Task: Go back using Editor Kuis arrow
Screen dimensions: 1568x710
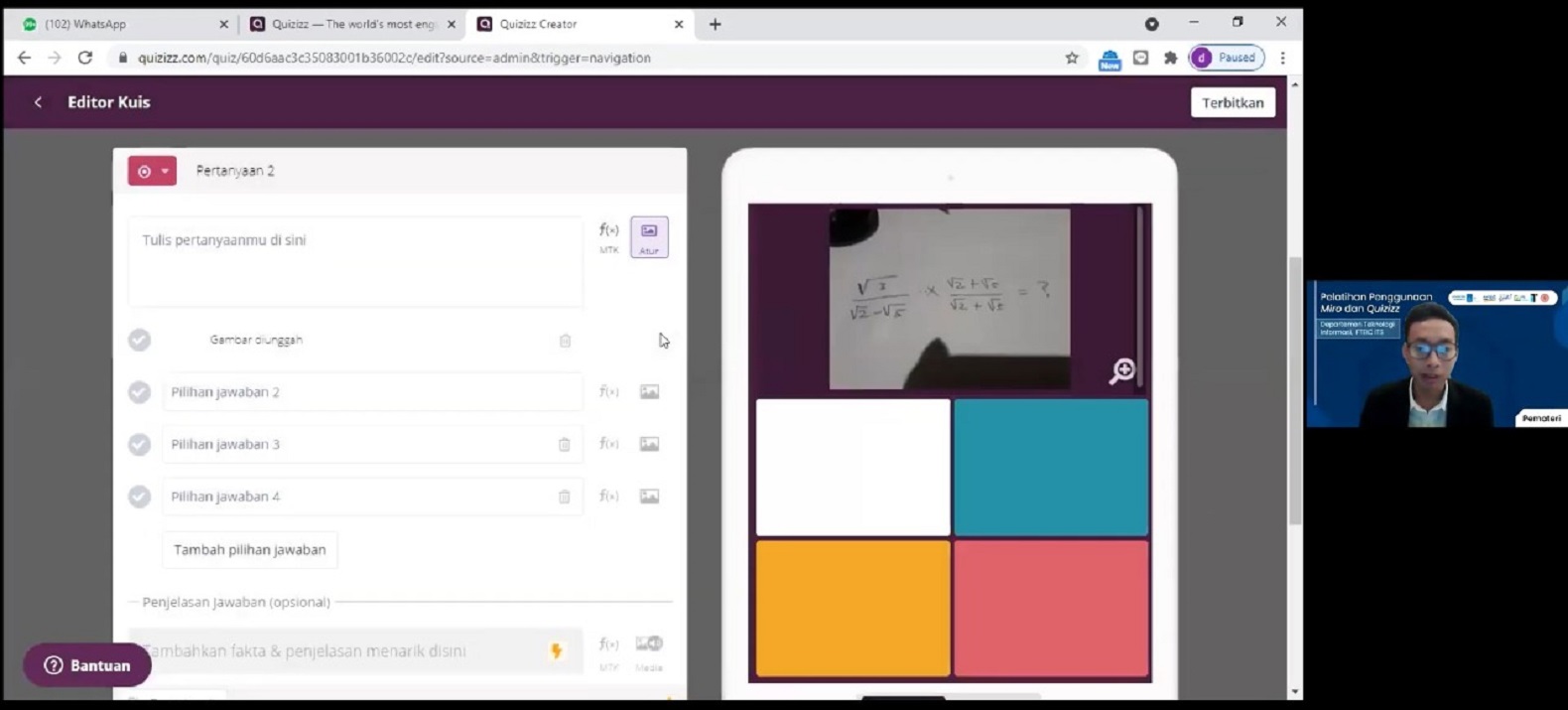Action: point(38,102)
